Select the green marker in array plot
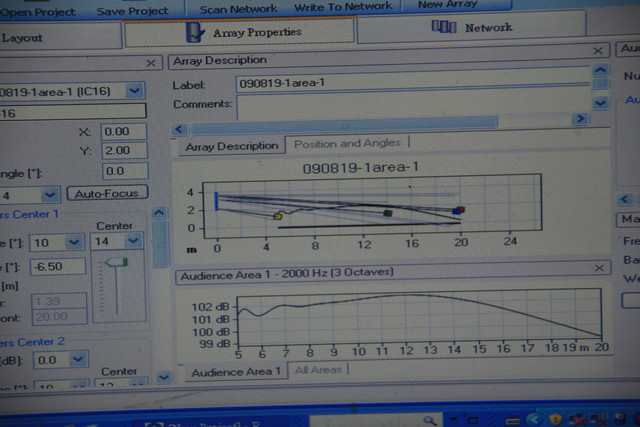Image resolution: width=640 pixels, height=427 pixels. (387, 213)
